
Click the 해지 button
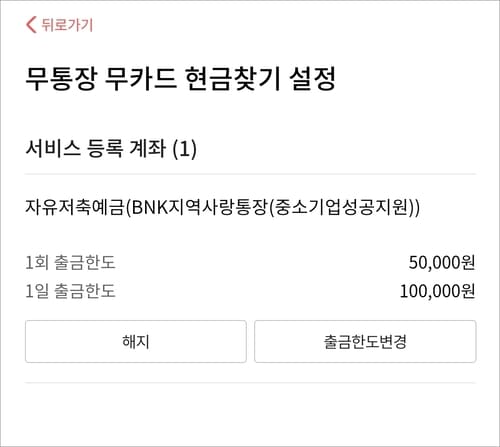136,341
